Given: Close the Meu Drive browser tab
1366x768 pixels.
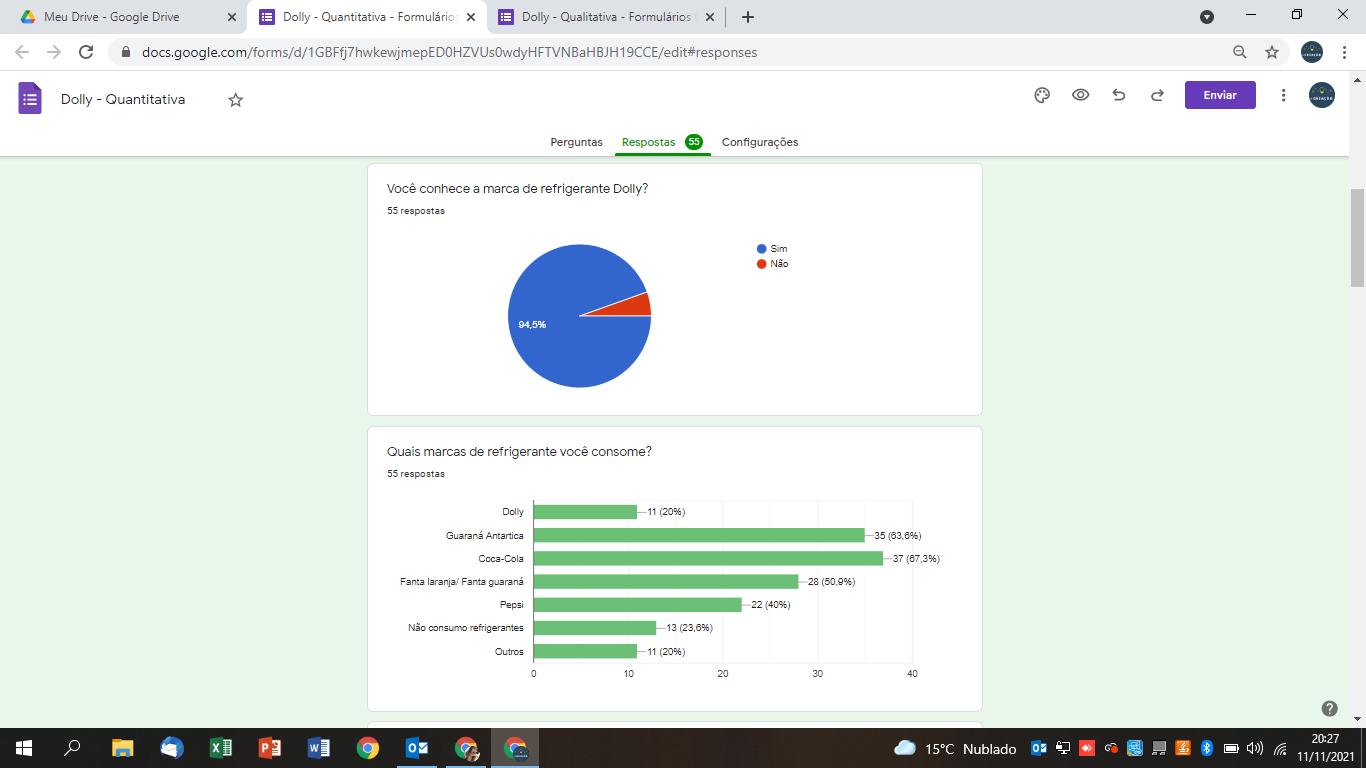Looking at the screenshot, I should tap(232, 17).
